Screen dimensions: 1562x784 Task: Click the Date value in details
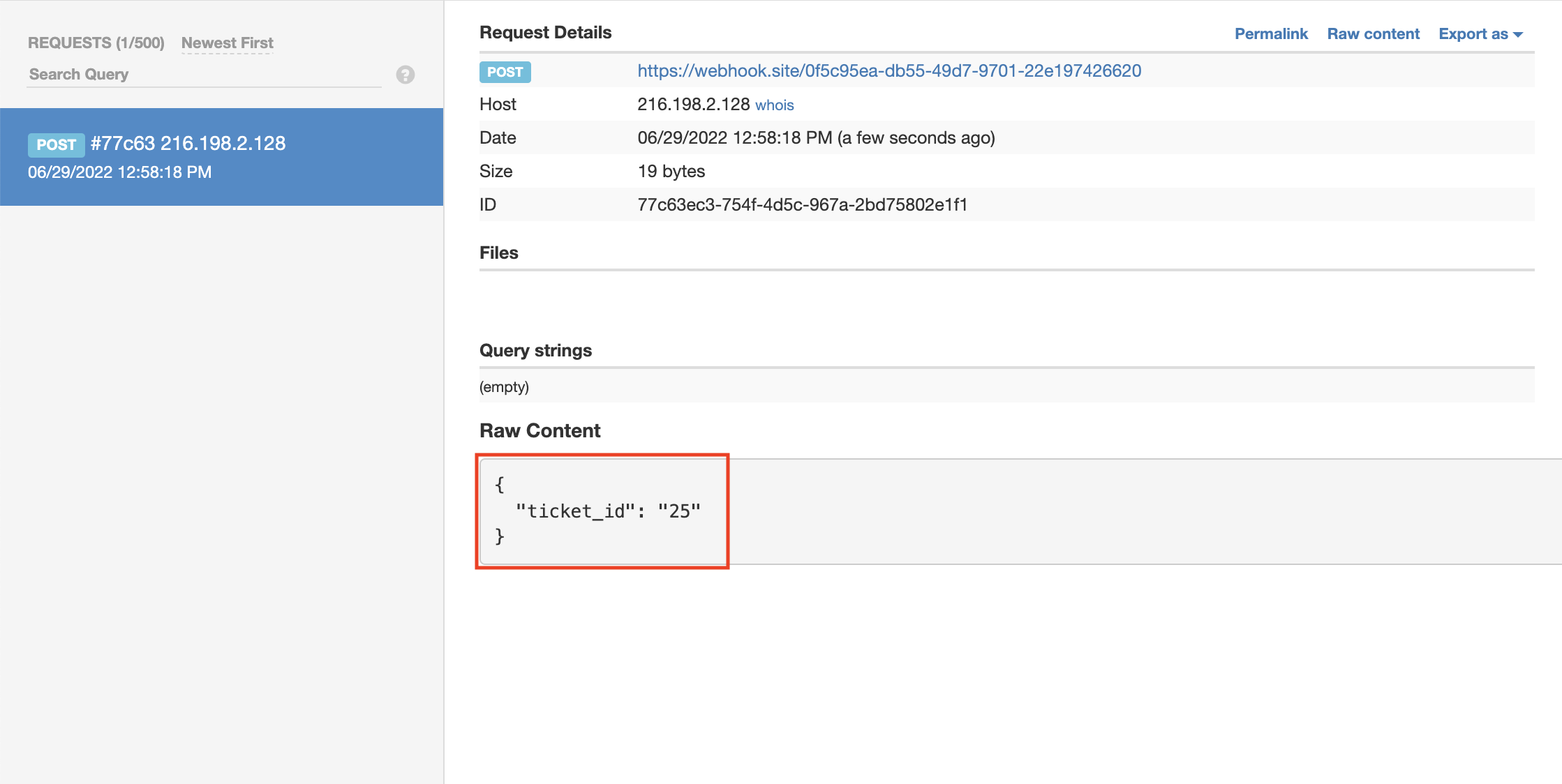pos(816,138)
